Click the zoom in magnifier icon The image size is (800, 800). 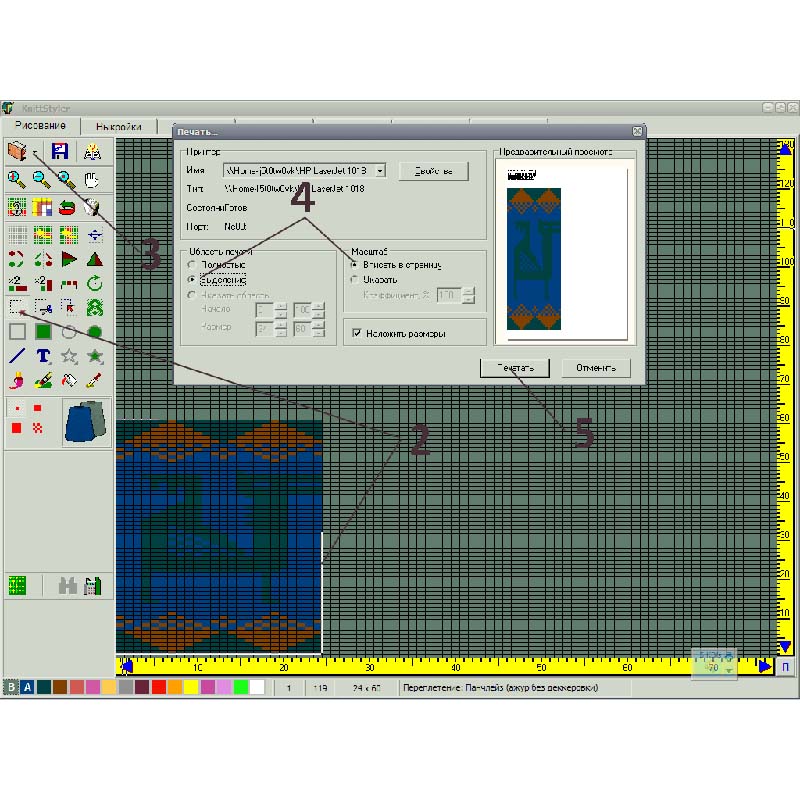[17, 179]
